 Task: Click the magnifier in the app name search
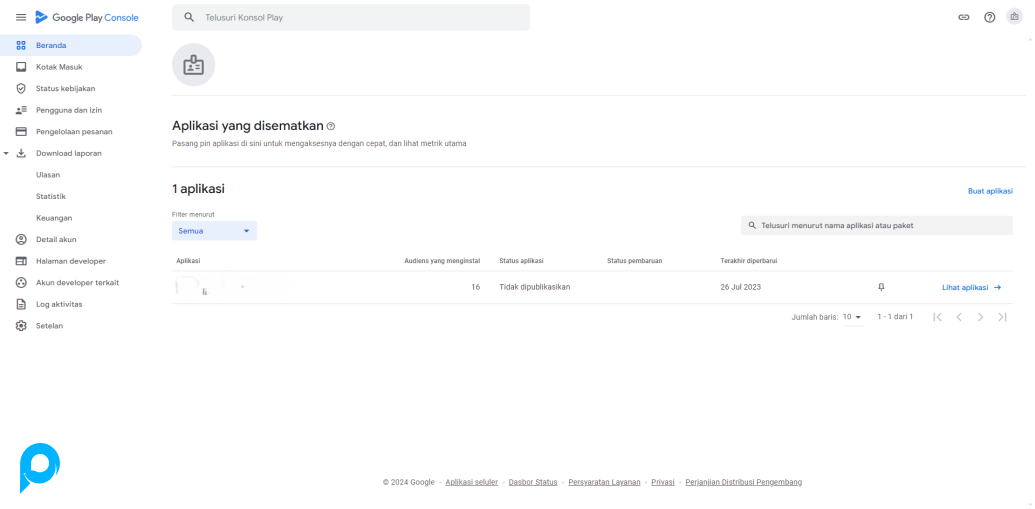point(752,225)
